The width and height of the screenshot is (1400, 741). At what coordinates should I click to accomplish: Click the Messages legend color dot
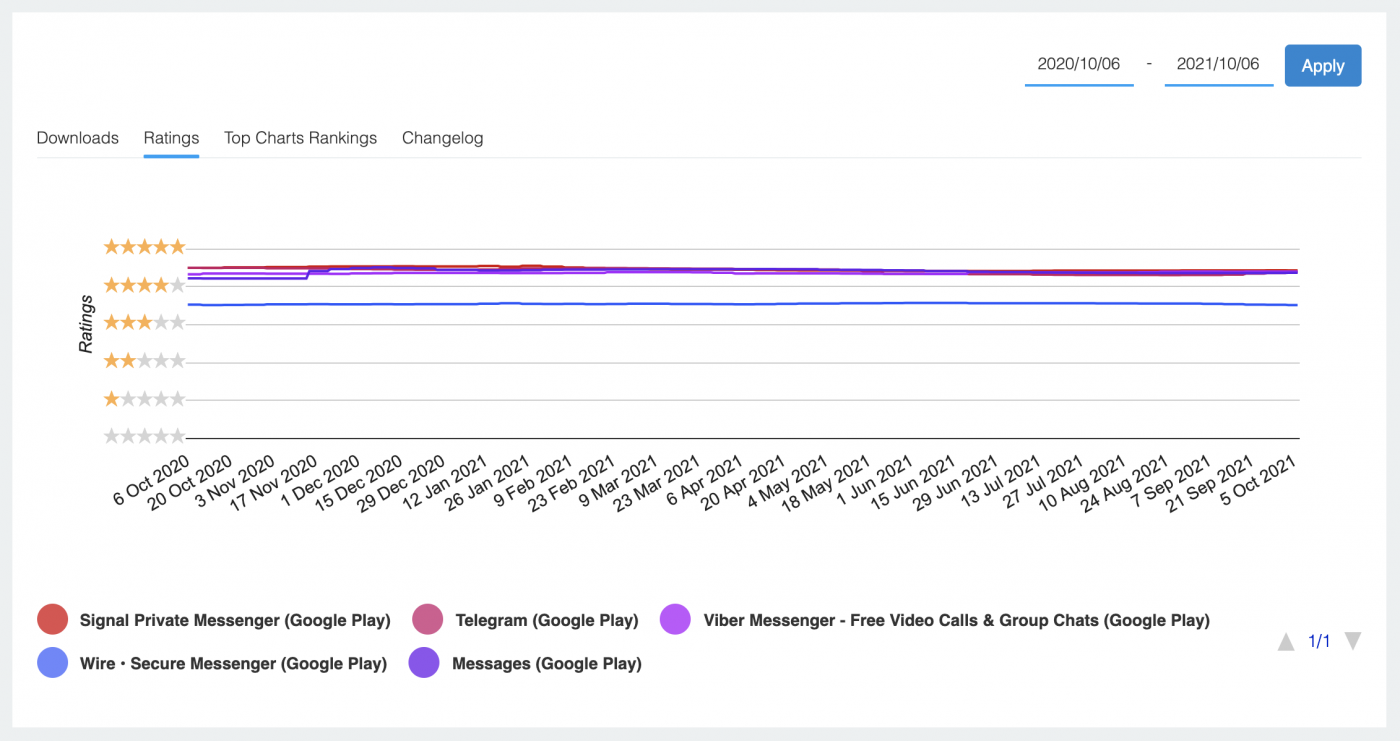[424, 662]
